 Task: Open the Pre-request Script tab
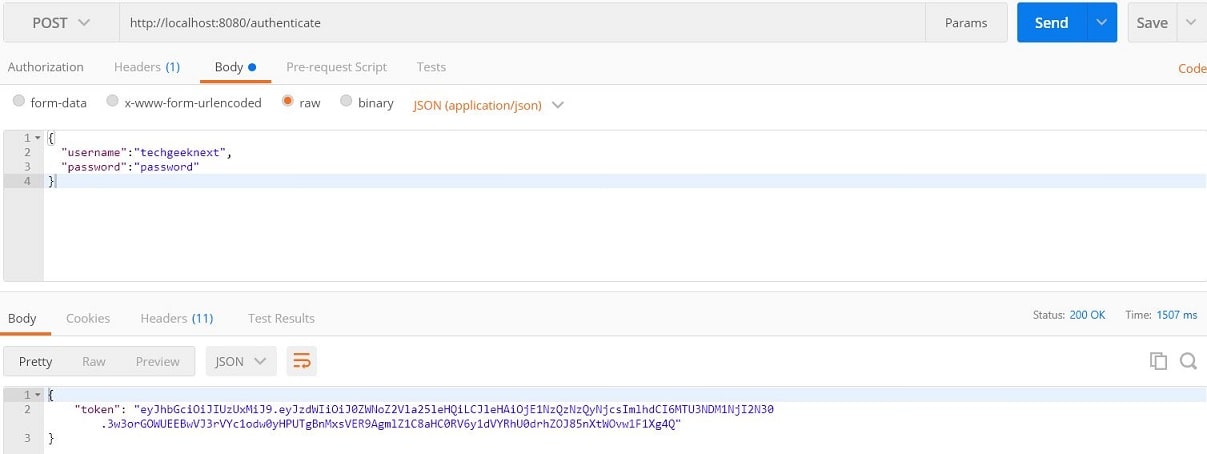[336, 67]
